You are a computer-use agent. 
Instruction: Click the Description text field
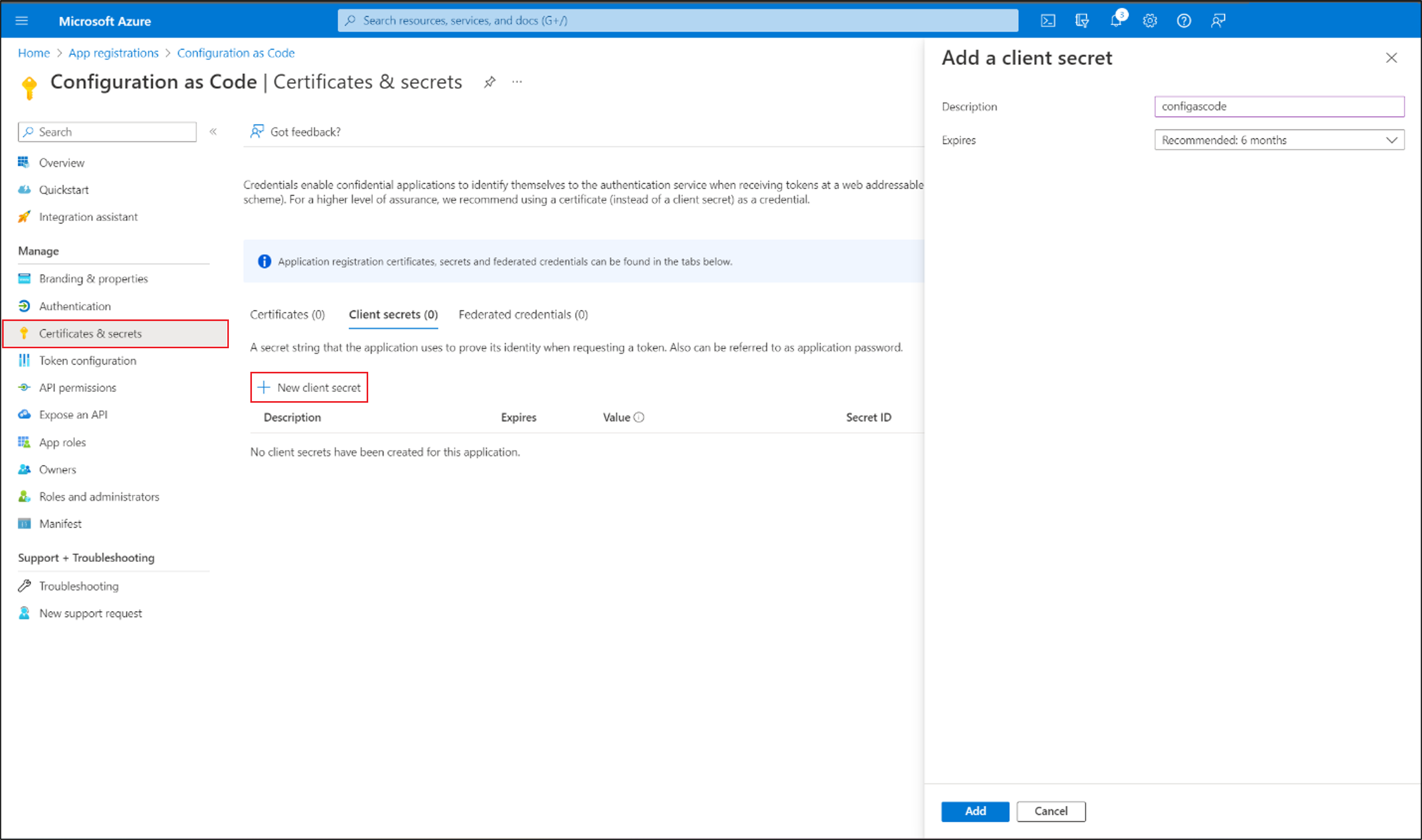coord(1279,106)
